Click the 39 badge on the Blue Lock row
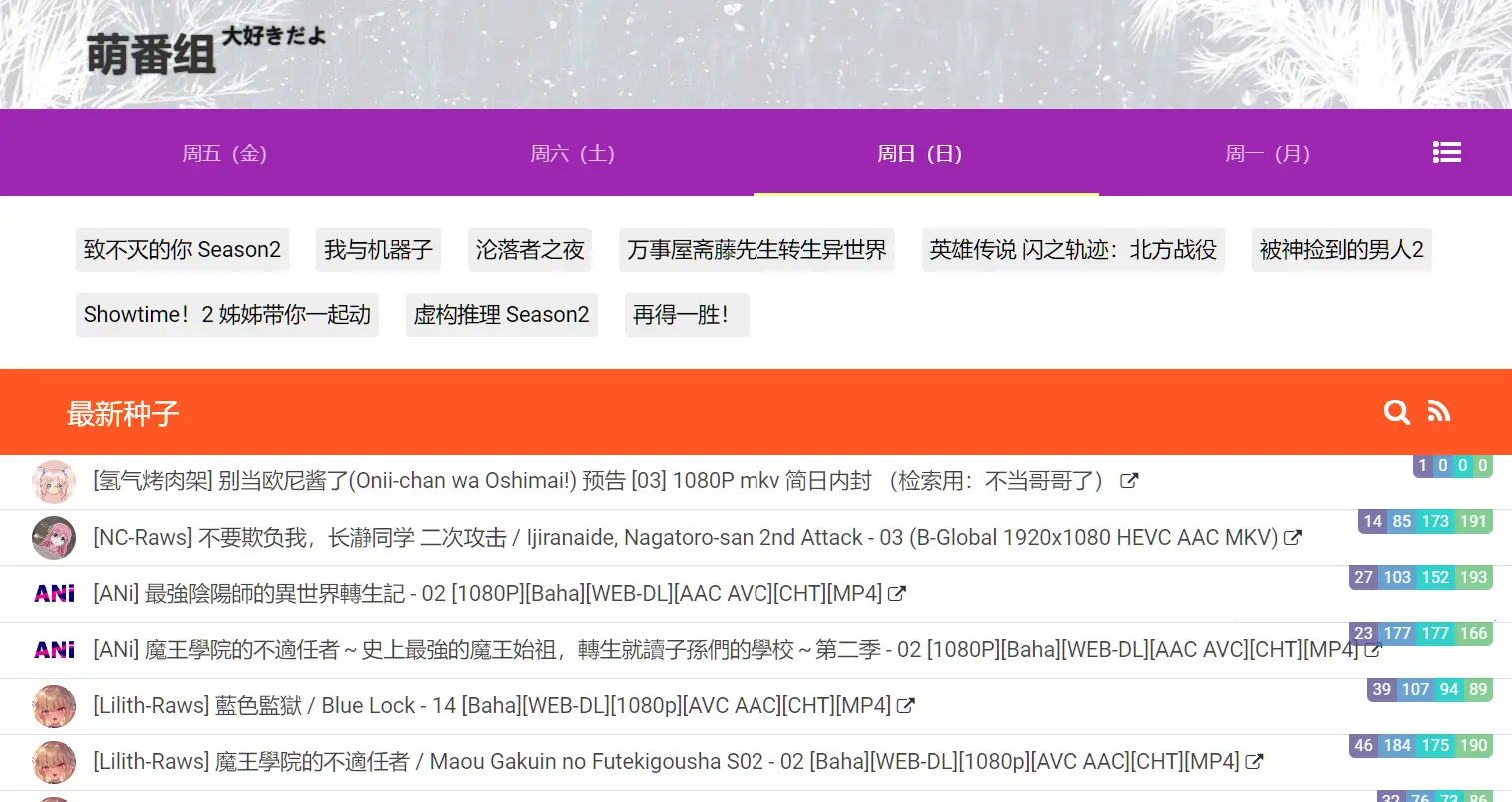This screenshot has height=802, width=1512. click(x=1381, y=689)
